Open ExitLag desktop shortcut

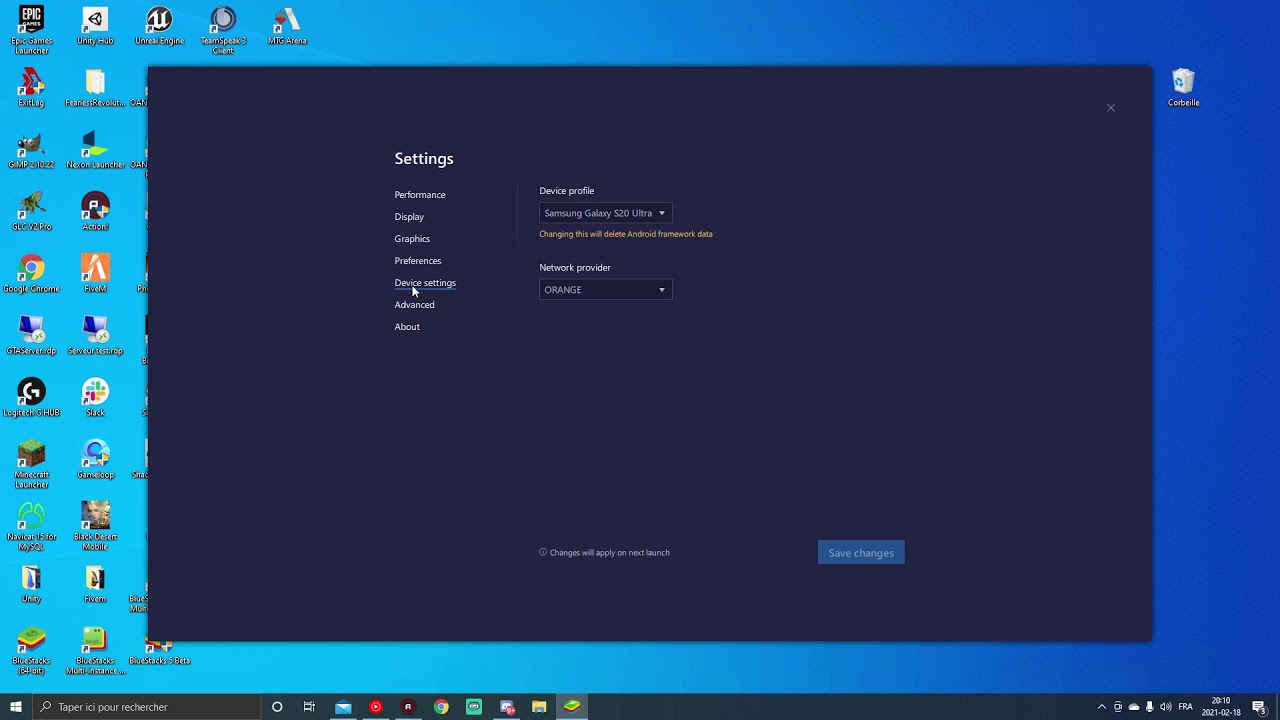pyautogui.click(x=31, y=89)
